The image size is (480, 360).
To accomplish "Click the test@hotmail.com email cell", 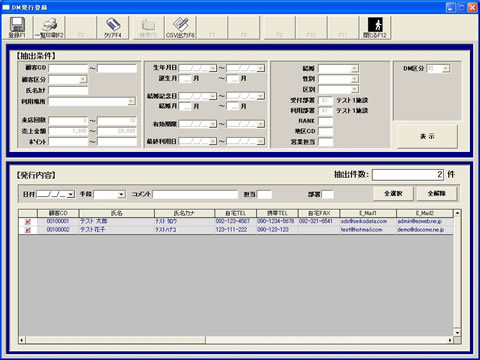I will click(x=368, y=230).
